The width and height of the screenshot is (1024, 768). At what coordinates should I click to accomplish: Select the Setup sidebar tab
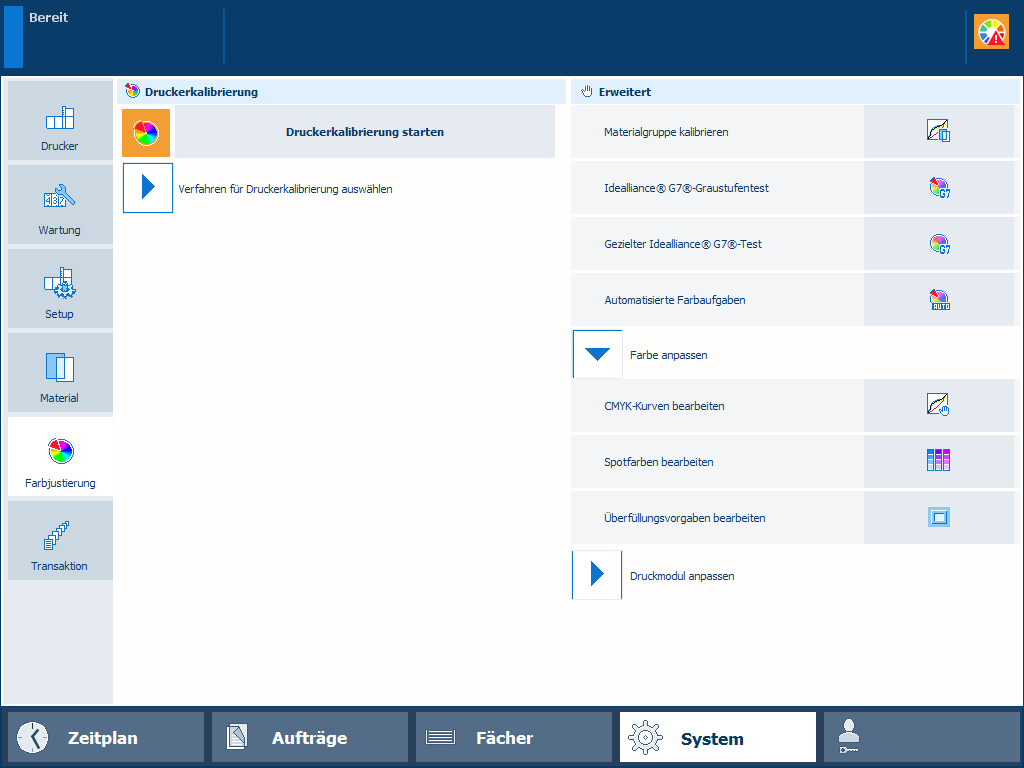tap(60, 290)
